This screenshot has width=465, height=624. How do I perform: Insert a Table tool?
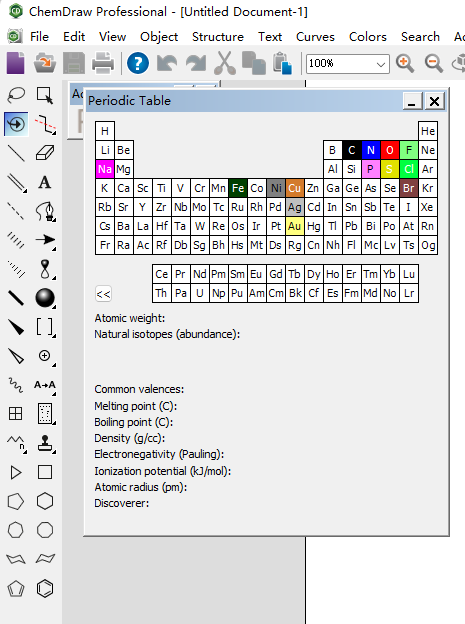(16, 414)
